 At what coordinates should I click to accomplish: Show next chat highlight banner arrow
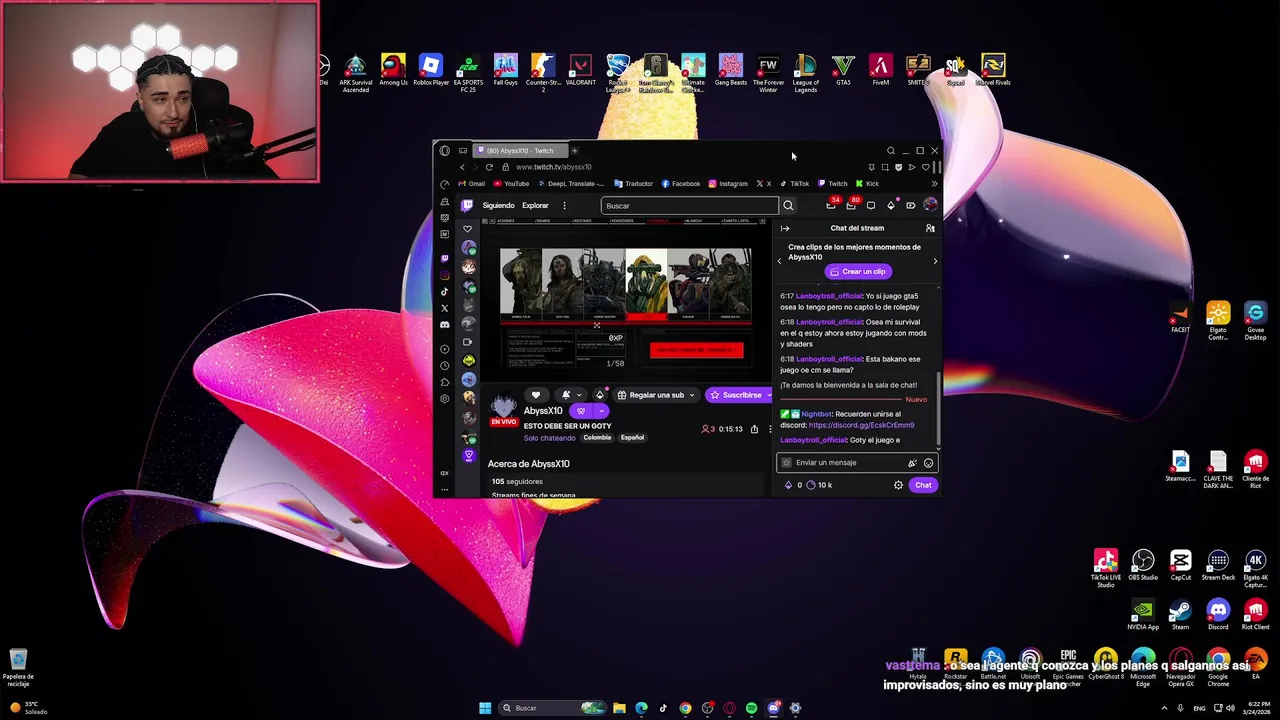click(x=935, y=261)
